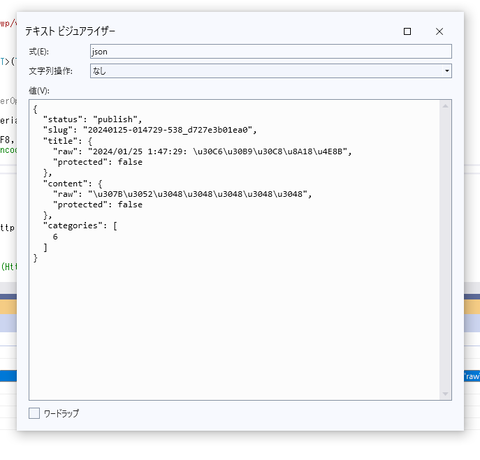The image size is (480, 460).
Task: Click the expression field containing json
Action: coord(271,52)
